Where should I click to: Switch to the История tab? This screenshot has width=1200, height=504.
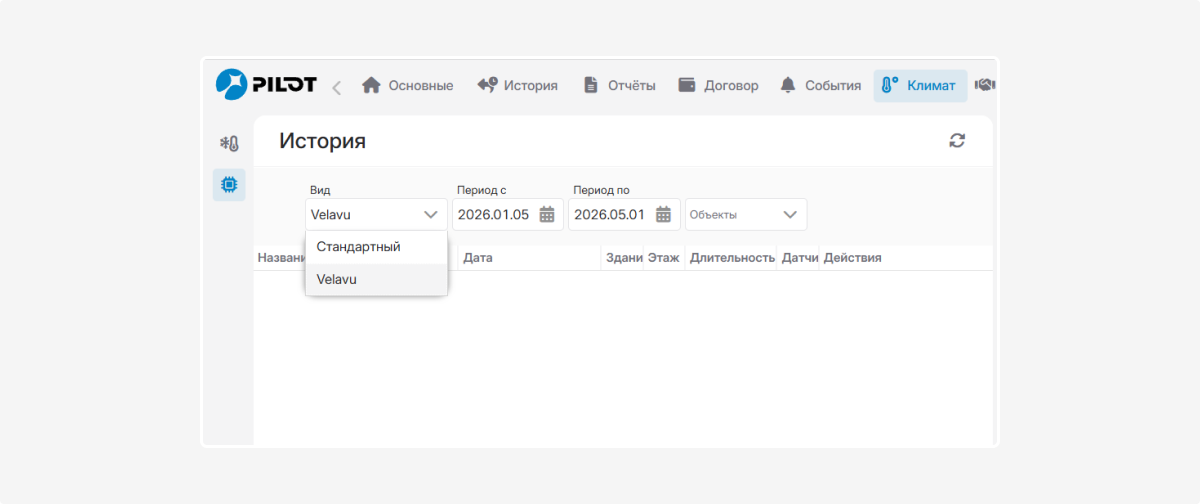pyautogui.click(x=518, y=86)
